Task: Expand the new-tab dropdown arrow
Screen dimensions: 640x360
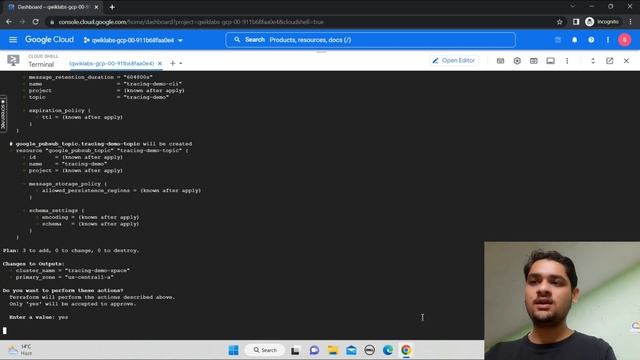Action: [181, 64]
